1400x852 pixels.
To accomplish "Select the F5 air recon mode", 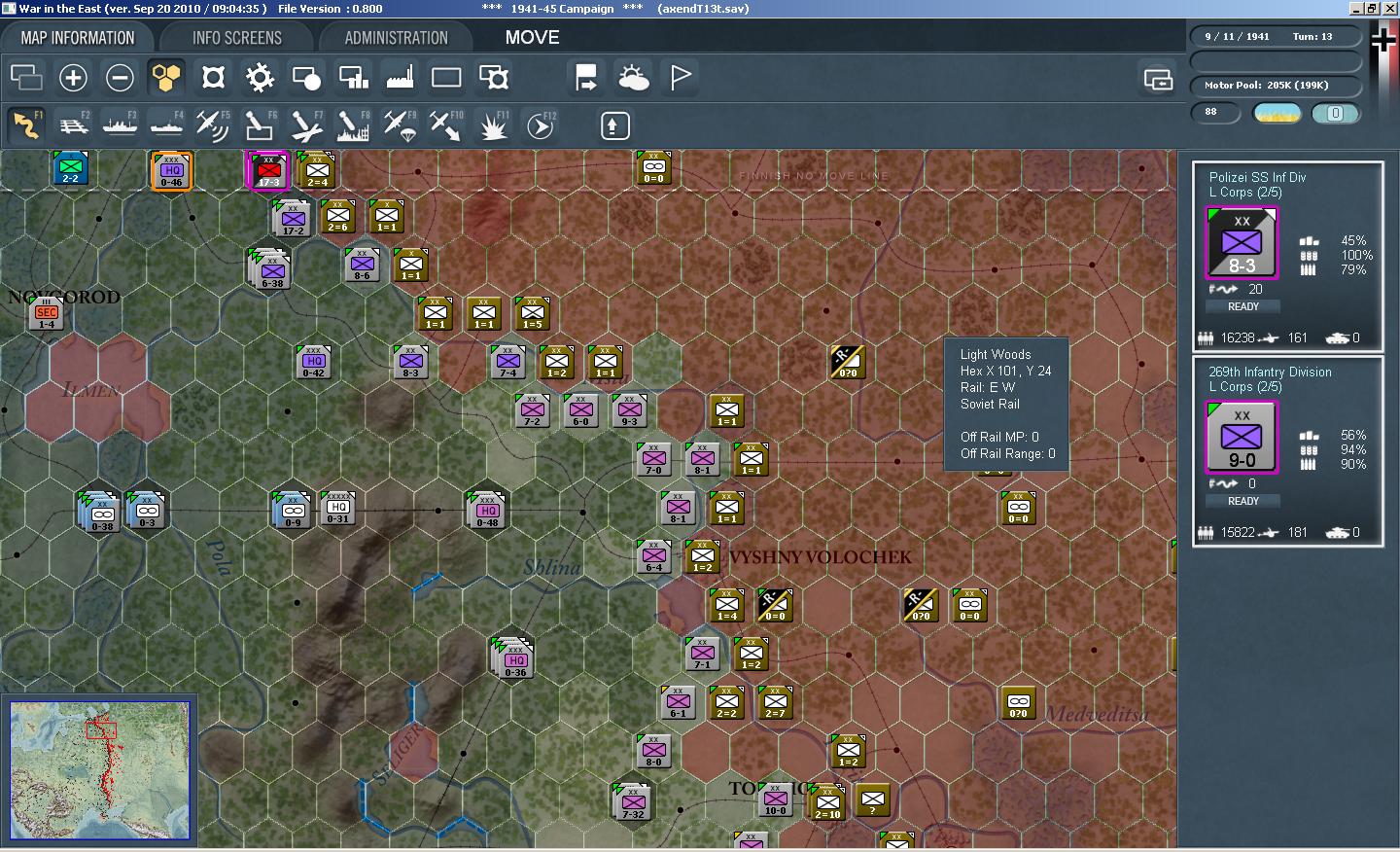I will [x=213, y=125].
